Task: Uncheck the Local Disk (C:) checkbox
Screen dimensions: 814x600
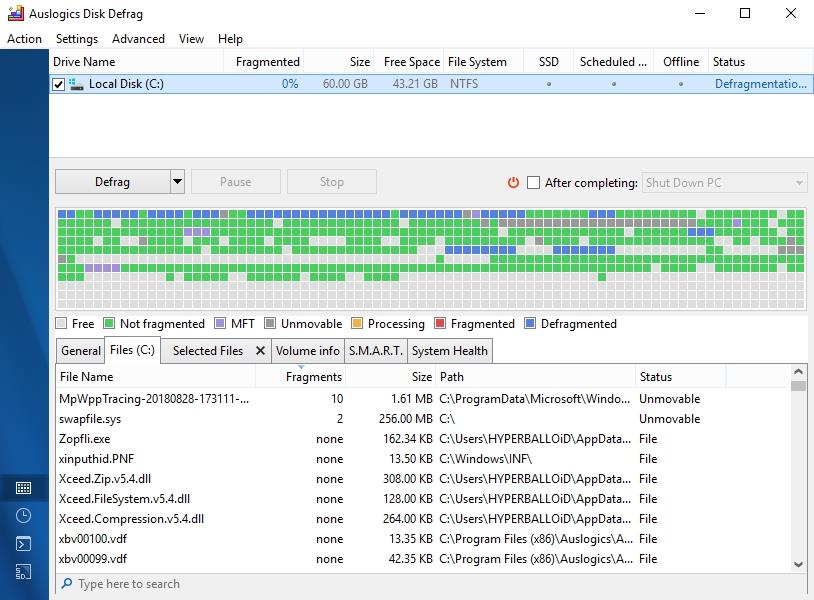Action: click(59, 84)
